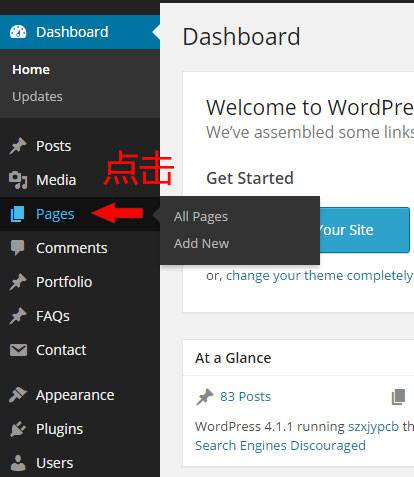
Task: Open the Updates submenu item
Action: [37, 97]
